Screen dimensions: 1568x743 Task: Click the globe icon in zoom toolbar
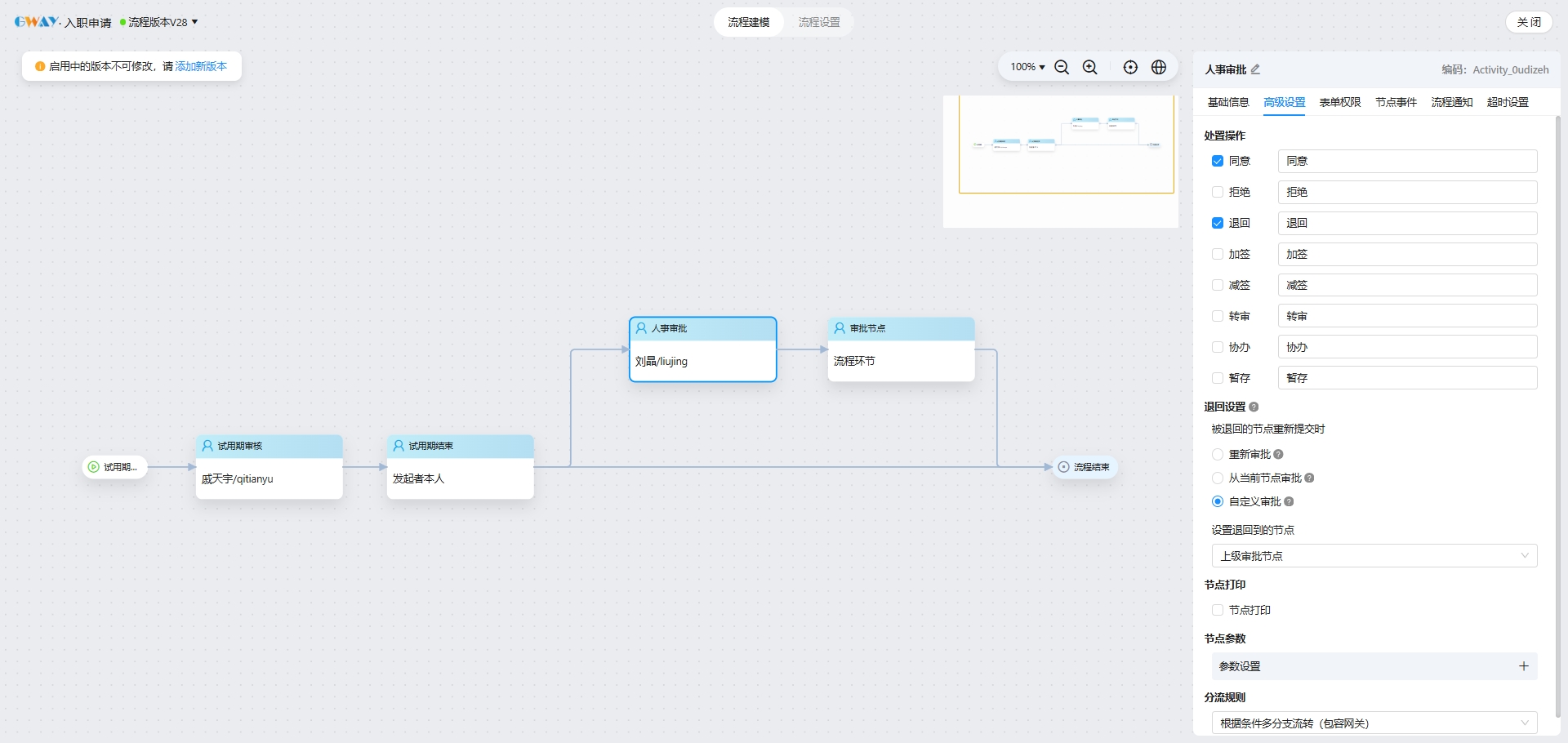pos(1159,67)
